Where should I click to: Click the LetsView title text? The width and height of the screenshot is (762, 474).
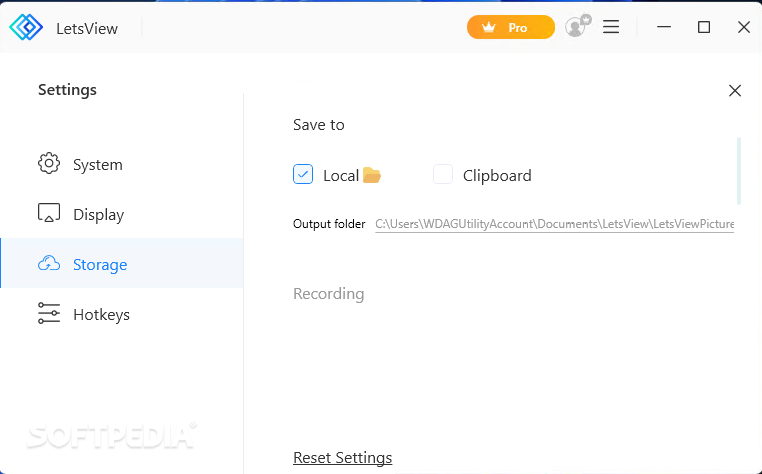pos(87,29)
